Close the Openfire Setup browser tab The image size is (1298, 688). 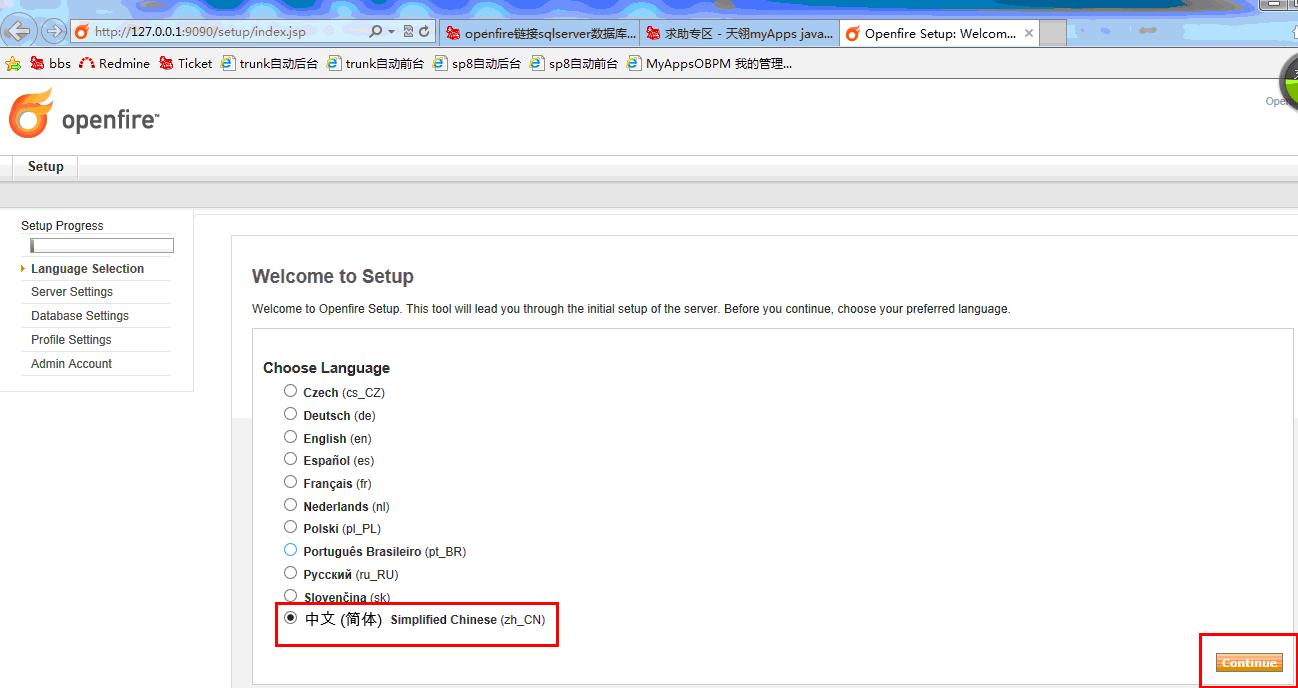(1027, 33)
